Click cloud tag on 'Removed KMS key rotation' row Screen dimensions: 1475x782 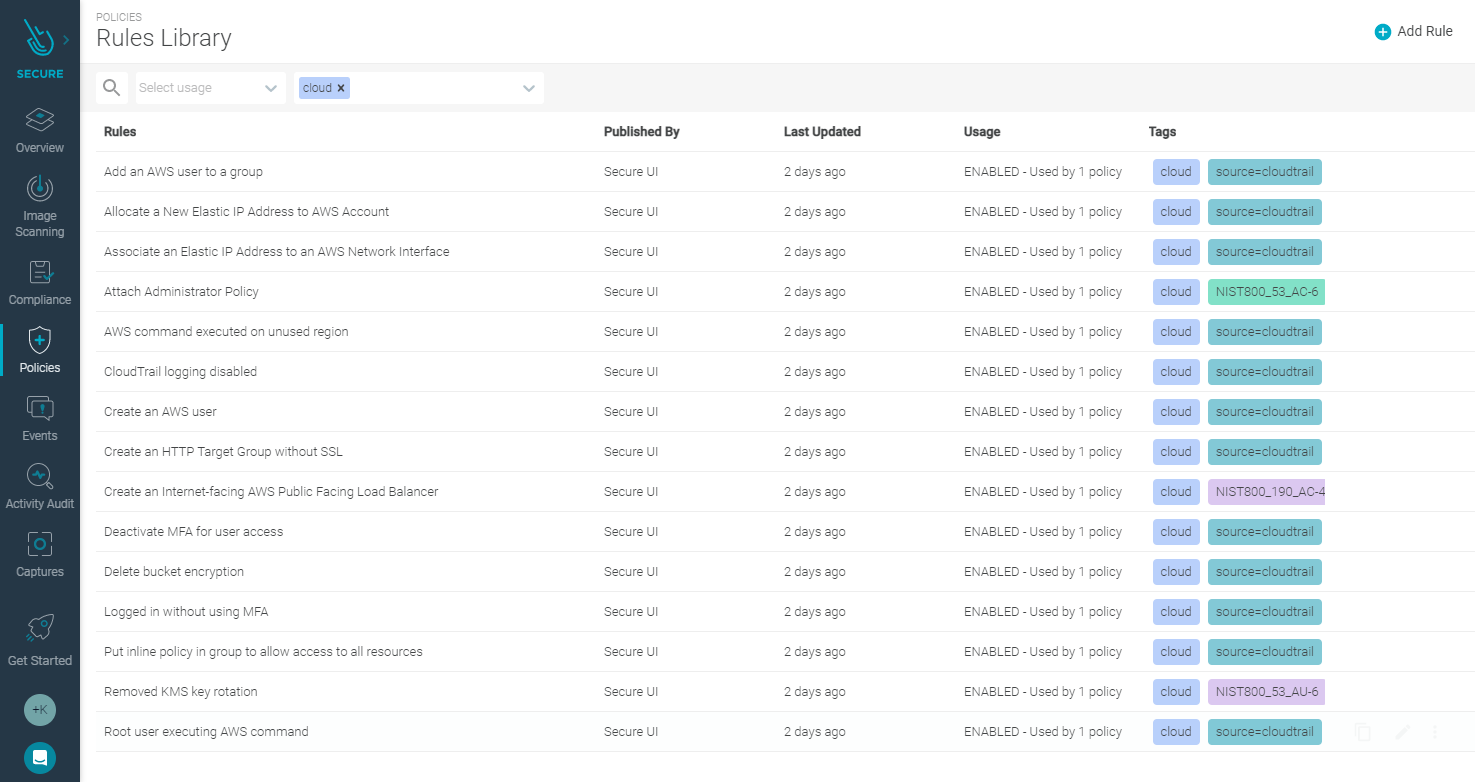[1176, 692]
